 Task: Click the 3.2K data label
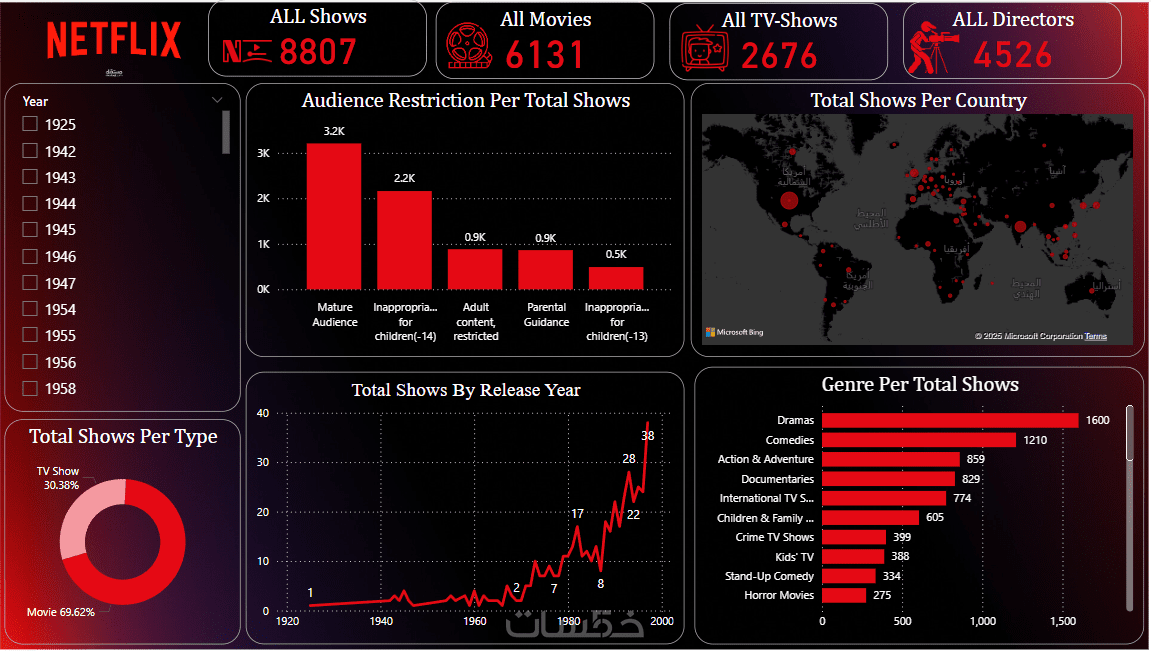(x=334, y=131)
